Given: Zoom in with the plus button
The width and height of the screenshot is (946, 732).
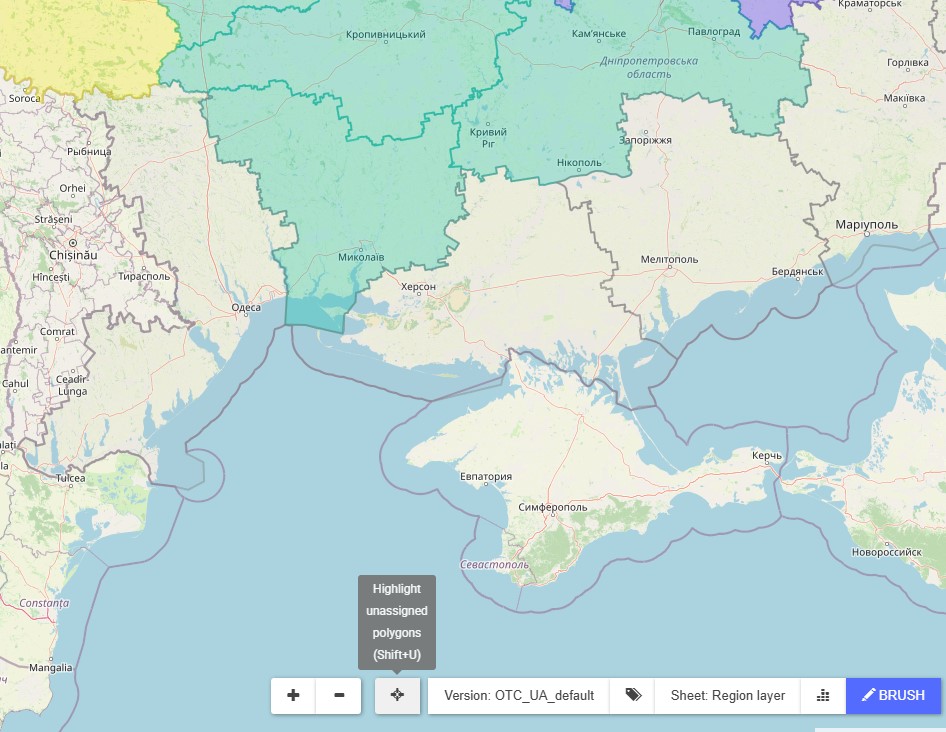Looking at the screenshot, I should point(293,695).
